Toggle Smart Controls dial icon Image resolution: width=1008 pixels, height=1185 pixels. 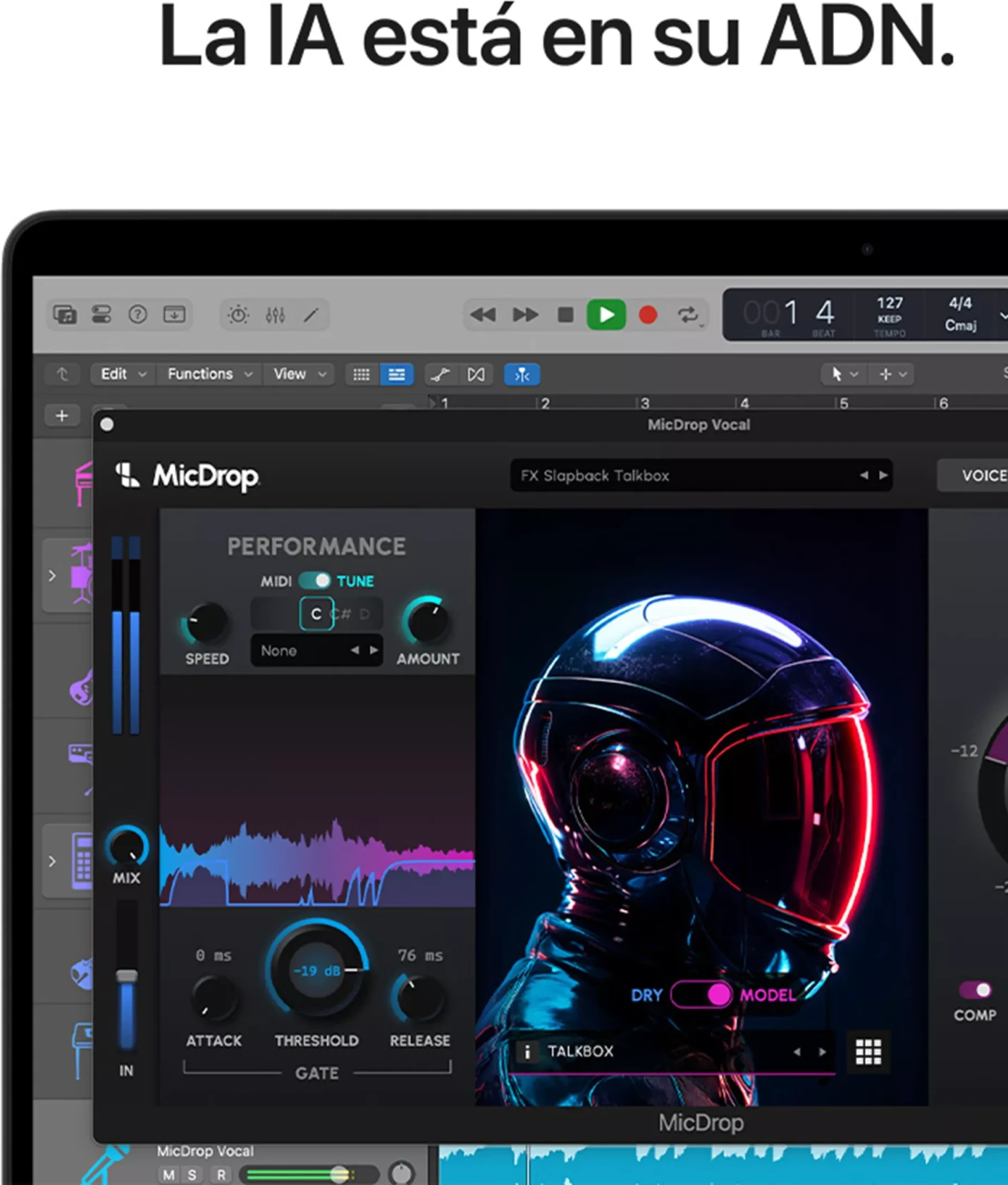238,315
